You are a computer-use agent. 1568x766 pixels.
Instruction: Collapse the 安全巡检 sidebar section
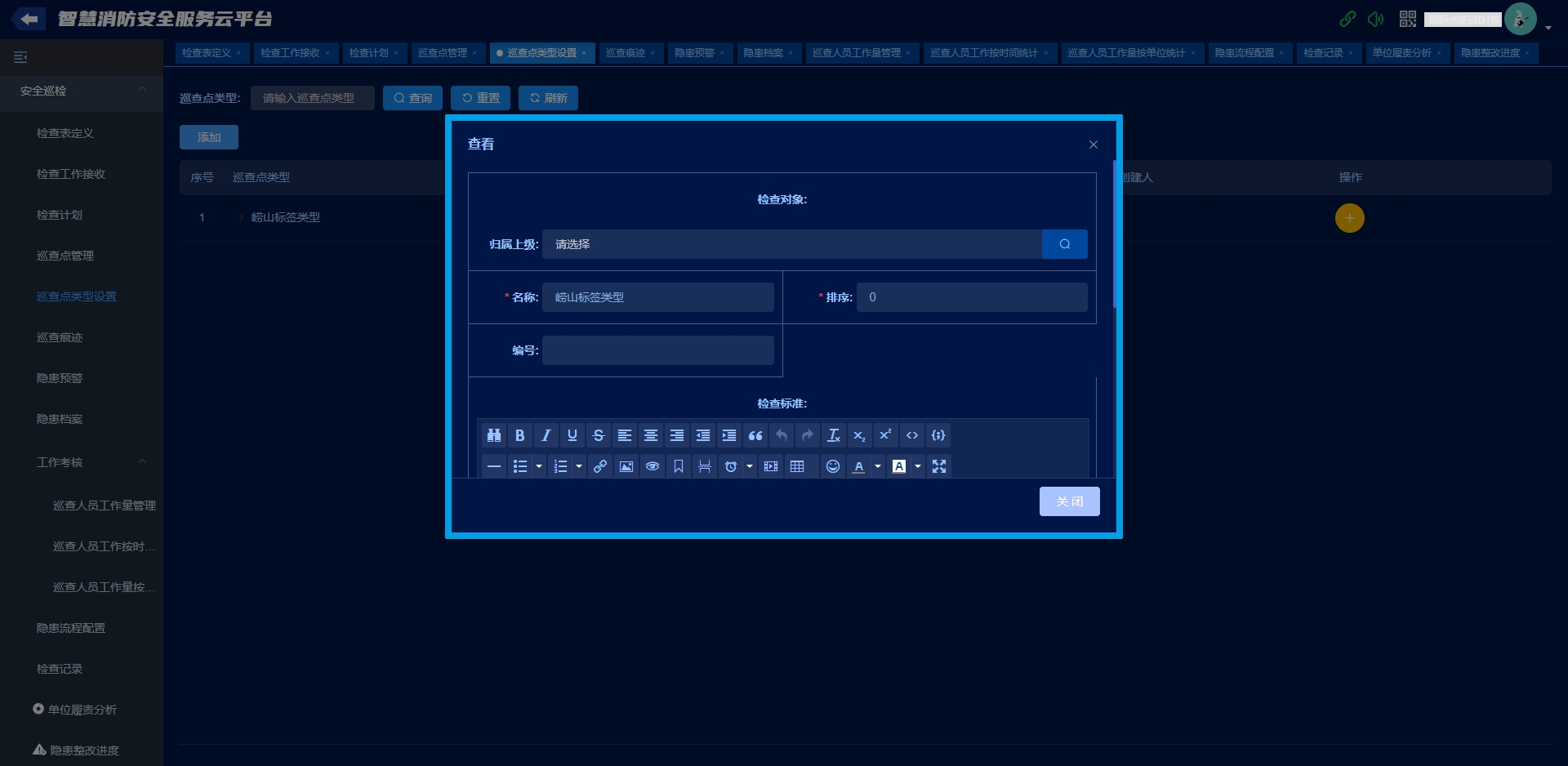point(142,90)
